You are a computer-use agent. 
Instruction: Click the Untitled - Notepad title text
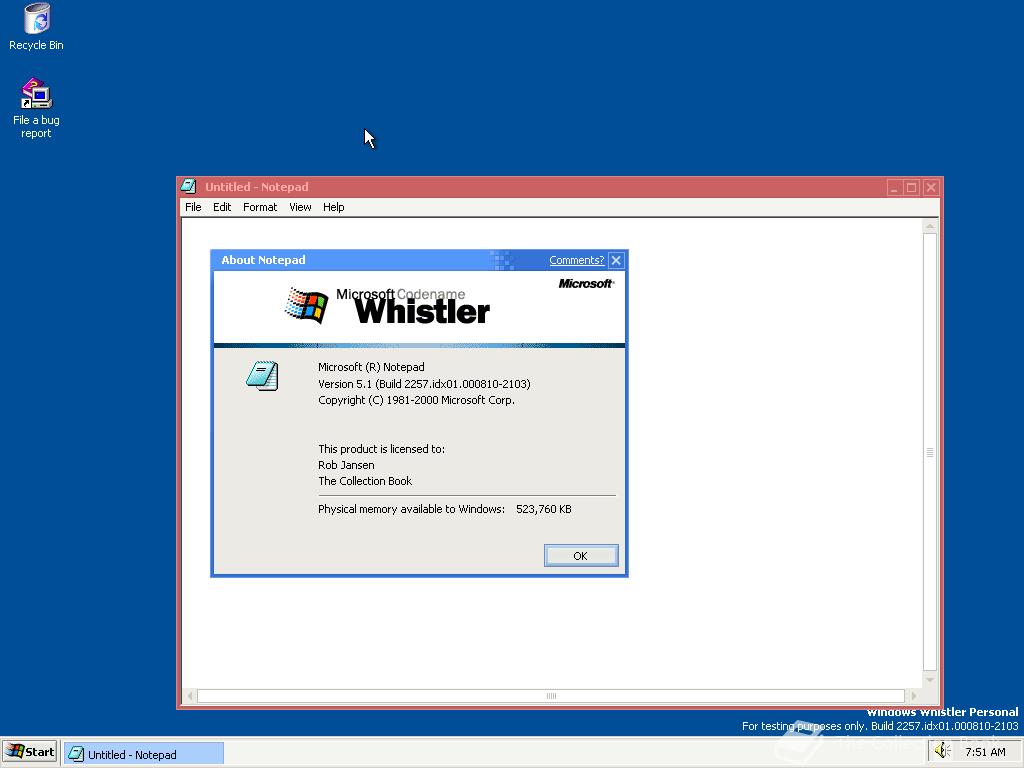click(x=257, y=187)
